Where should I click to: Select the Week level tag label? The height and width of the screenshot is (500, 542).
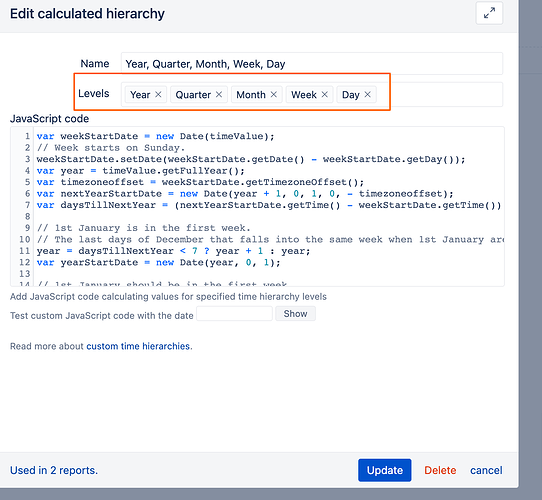[x=303, y=95]
